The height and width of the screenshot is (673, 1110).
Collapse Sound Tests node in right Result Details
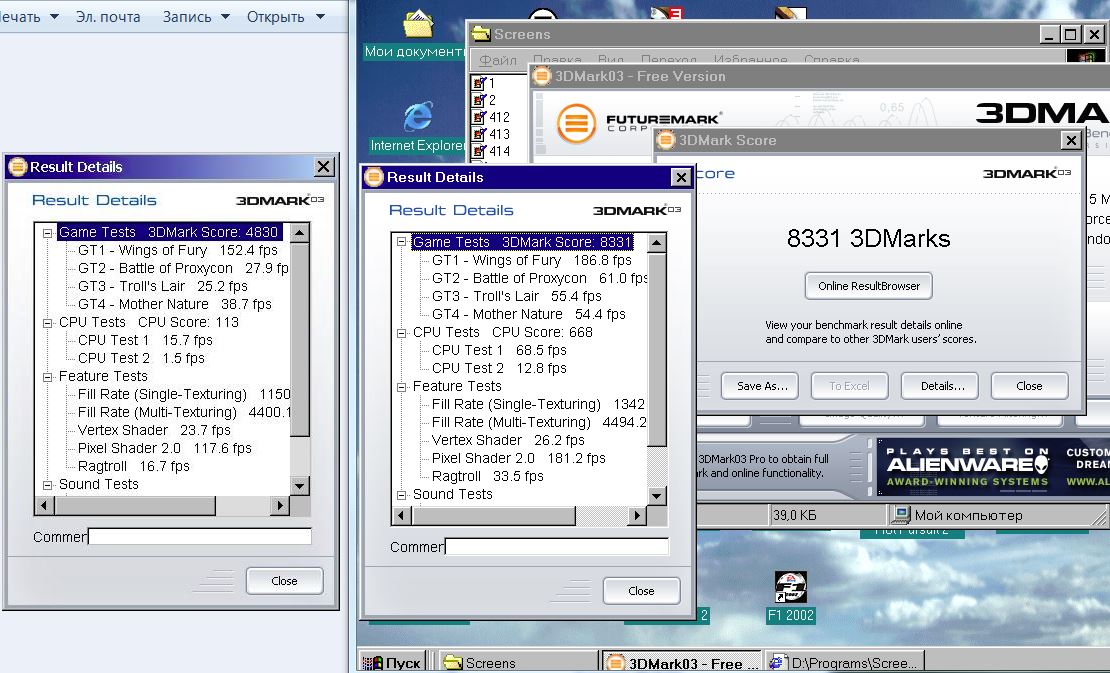tap(401, 495)
